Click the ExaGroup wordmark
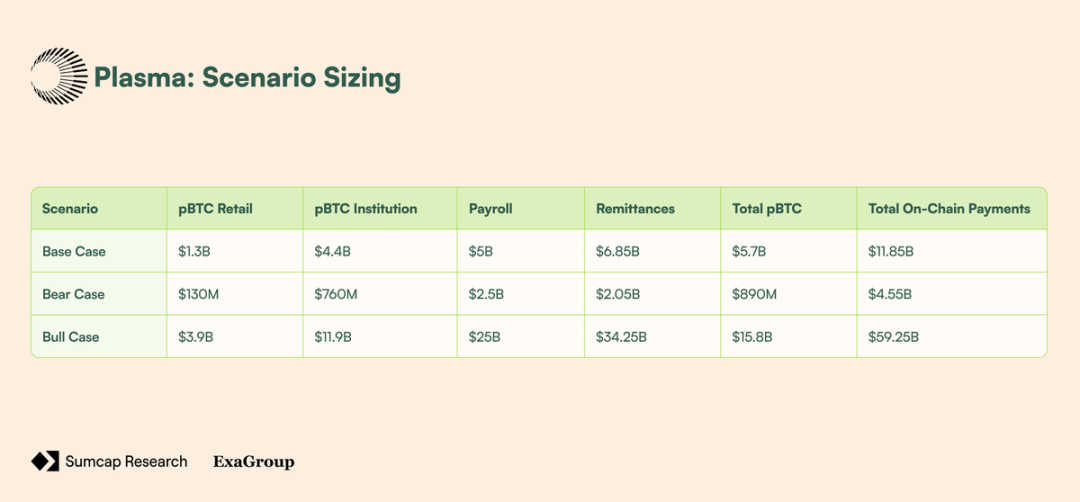Viewport: 1080px width, 502px height. tap(253, 462)
